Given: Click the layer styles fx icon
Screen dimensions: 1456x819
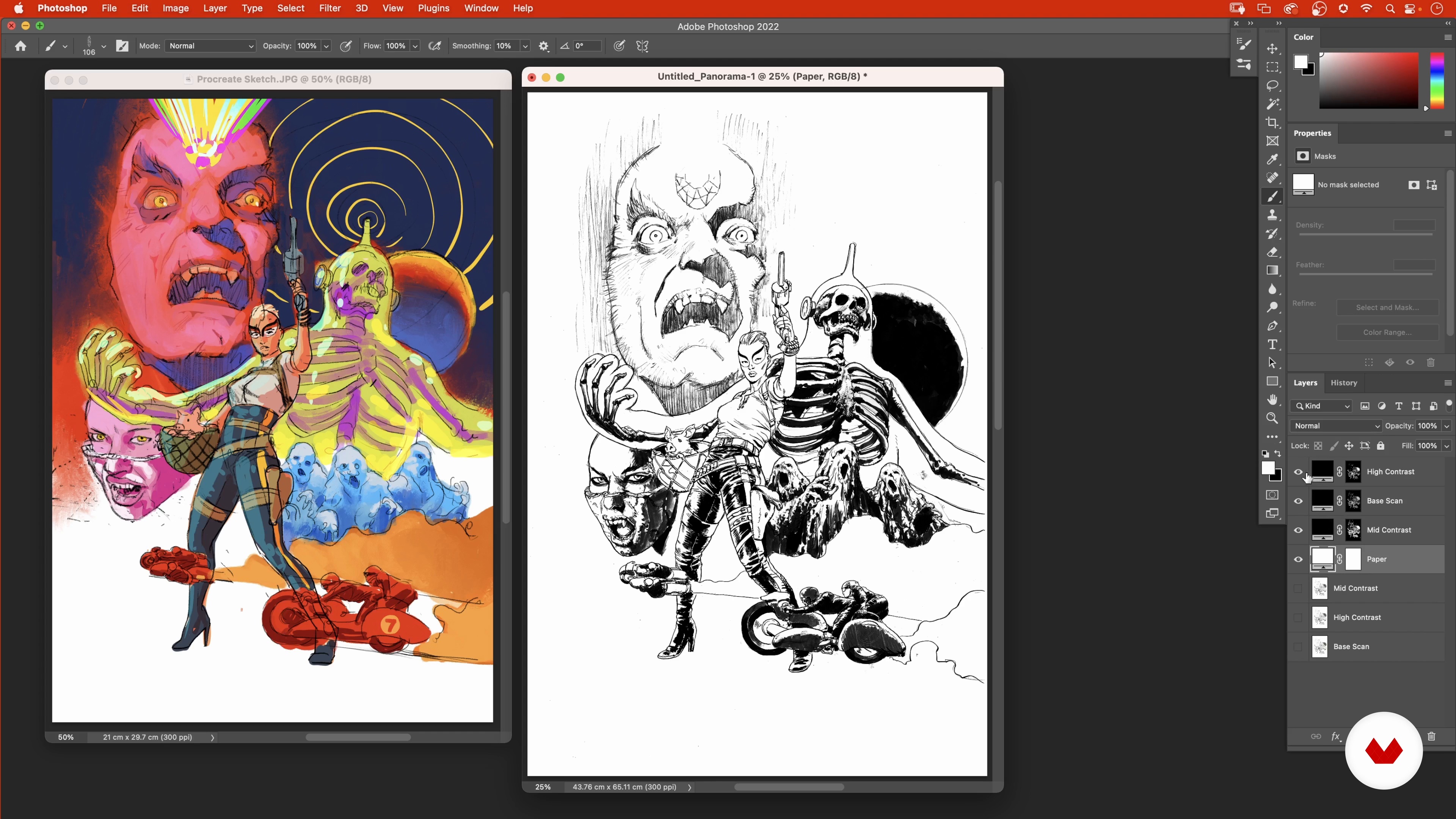Looking at the screenshot, I should (x=1335, y=736).
